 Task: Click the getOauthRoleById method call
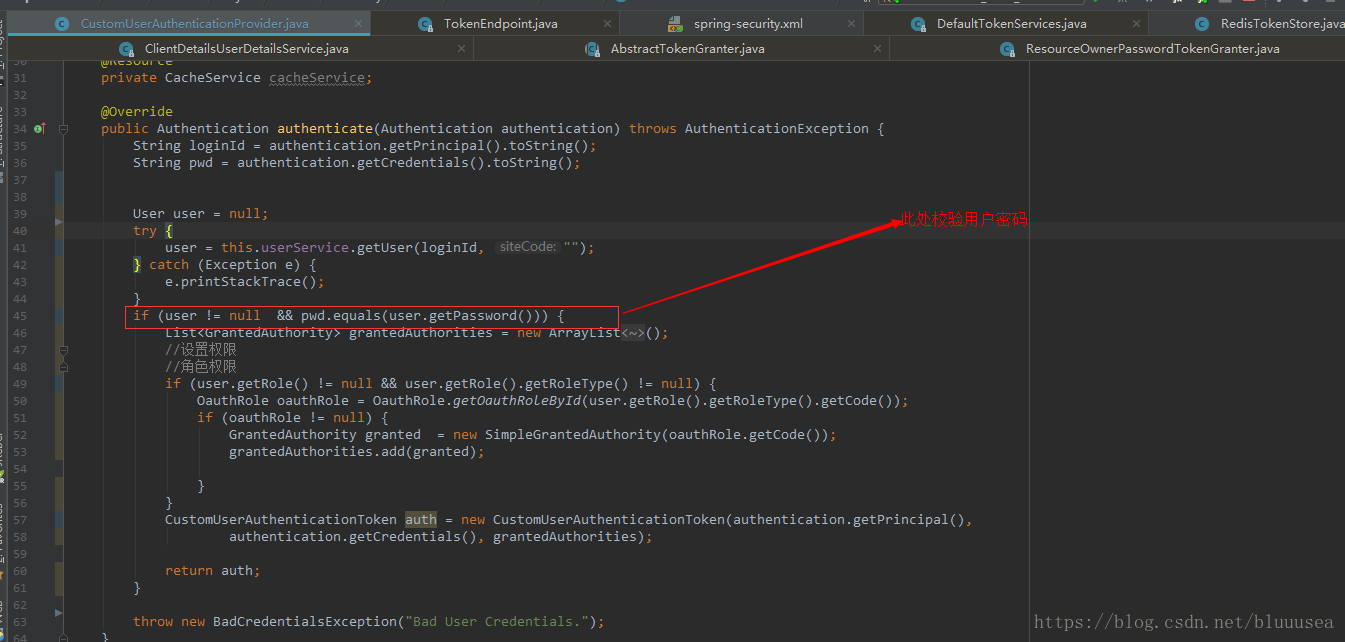(517, 401)
